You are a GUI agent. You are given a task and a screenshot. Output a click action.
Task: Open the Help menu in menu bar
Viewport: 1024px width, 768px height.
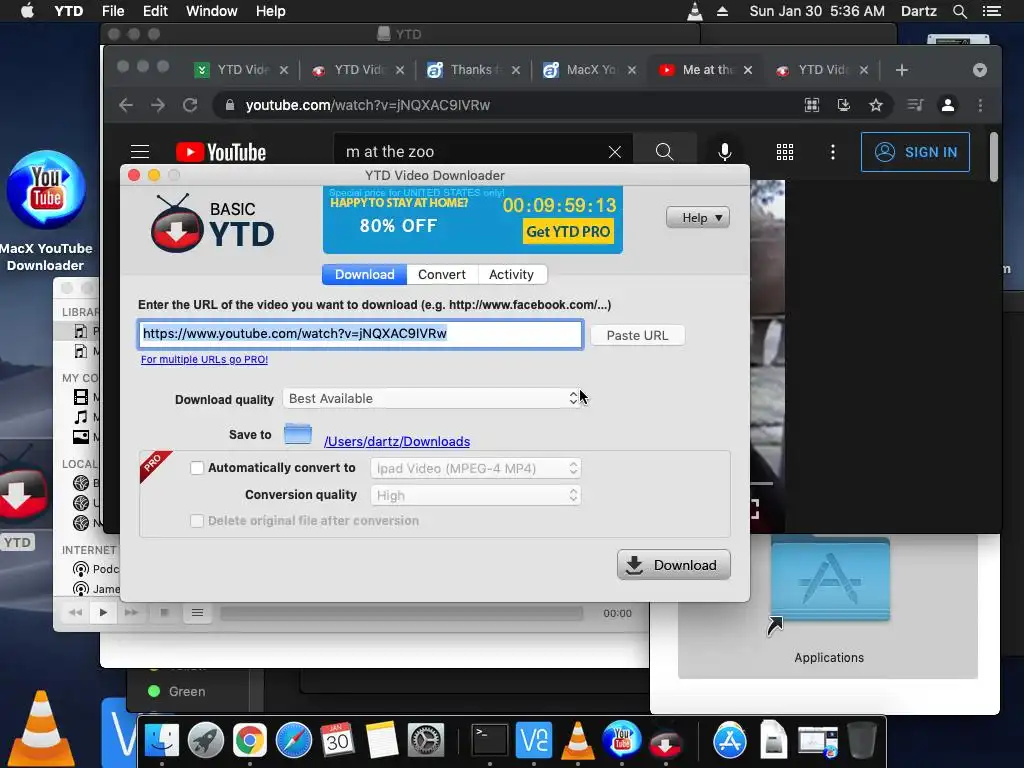[270, 11]
